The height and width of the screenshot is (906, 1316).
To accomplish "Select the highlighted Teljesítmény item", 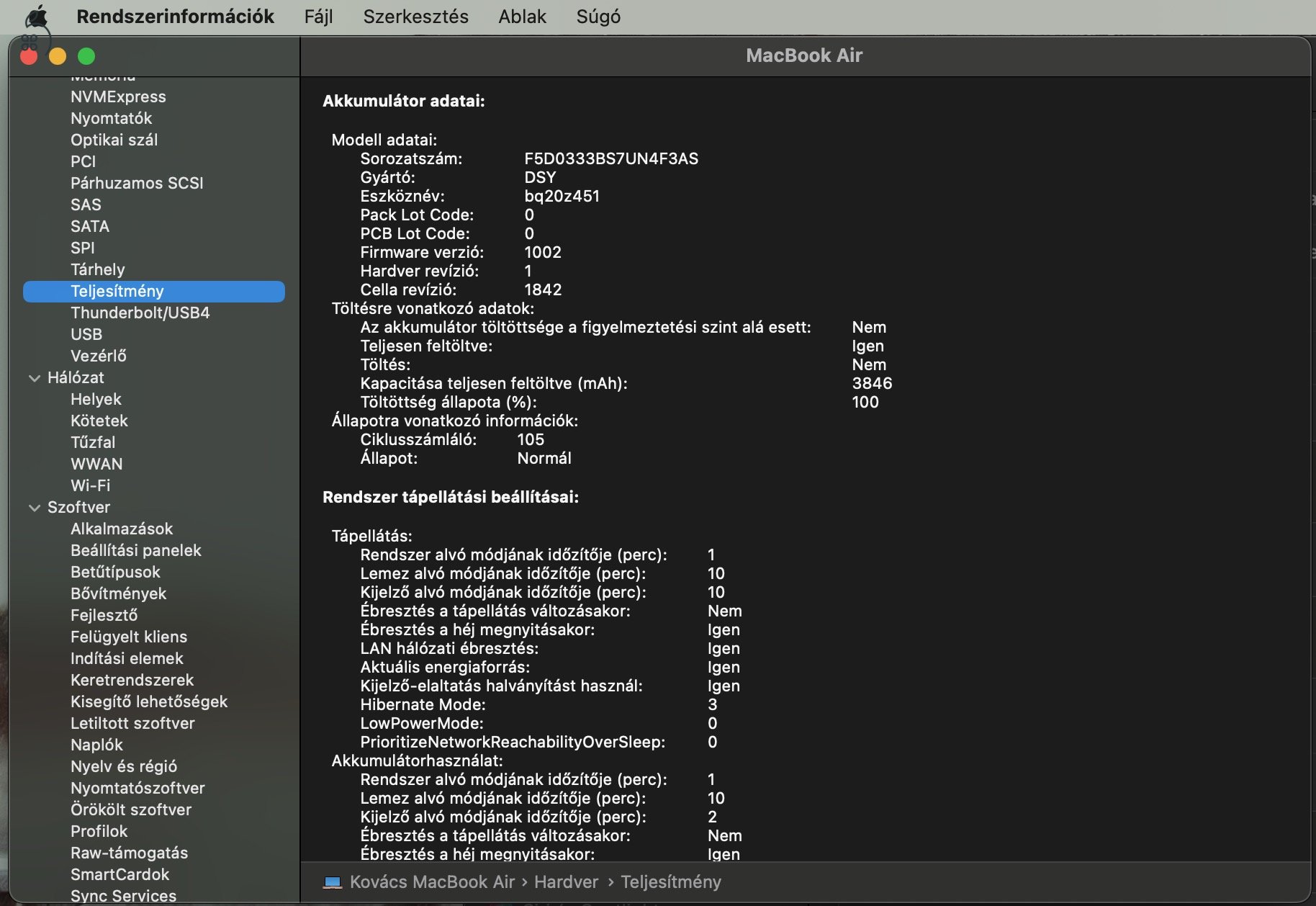I will 154,291.
